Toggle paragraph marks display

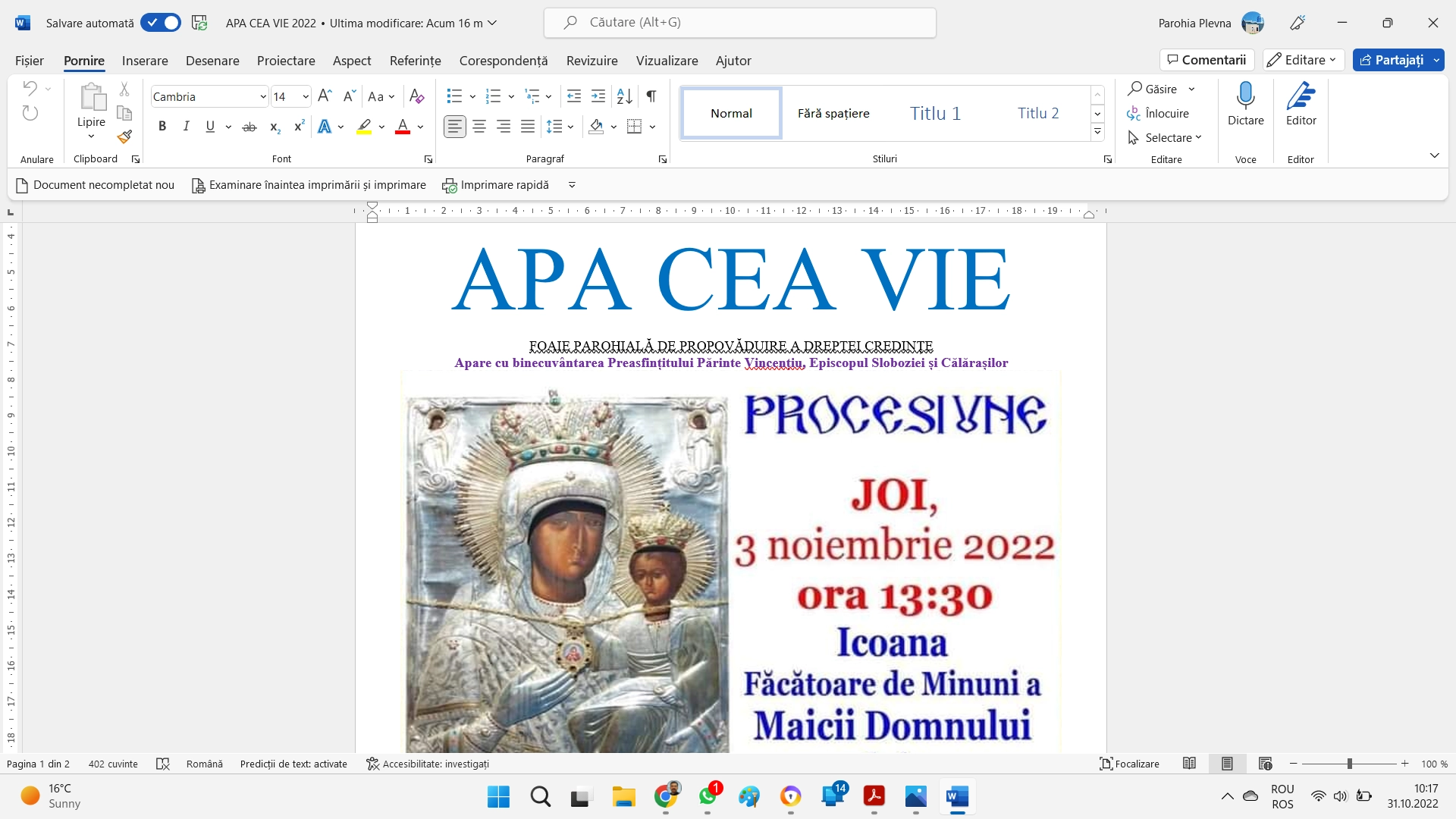pos(651,96)
